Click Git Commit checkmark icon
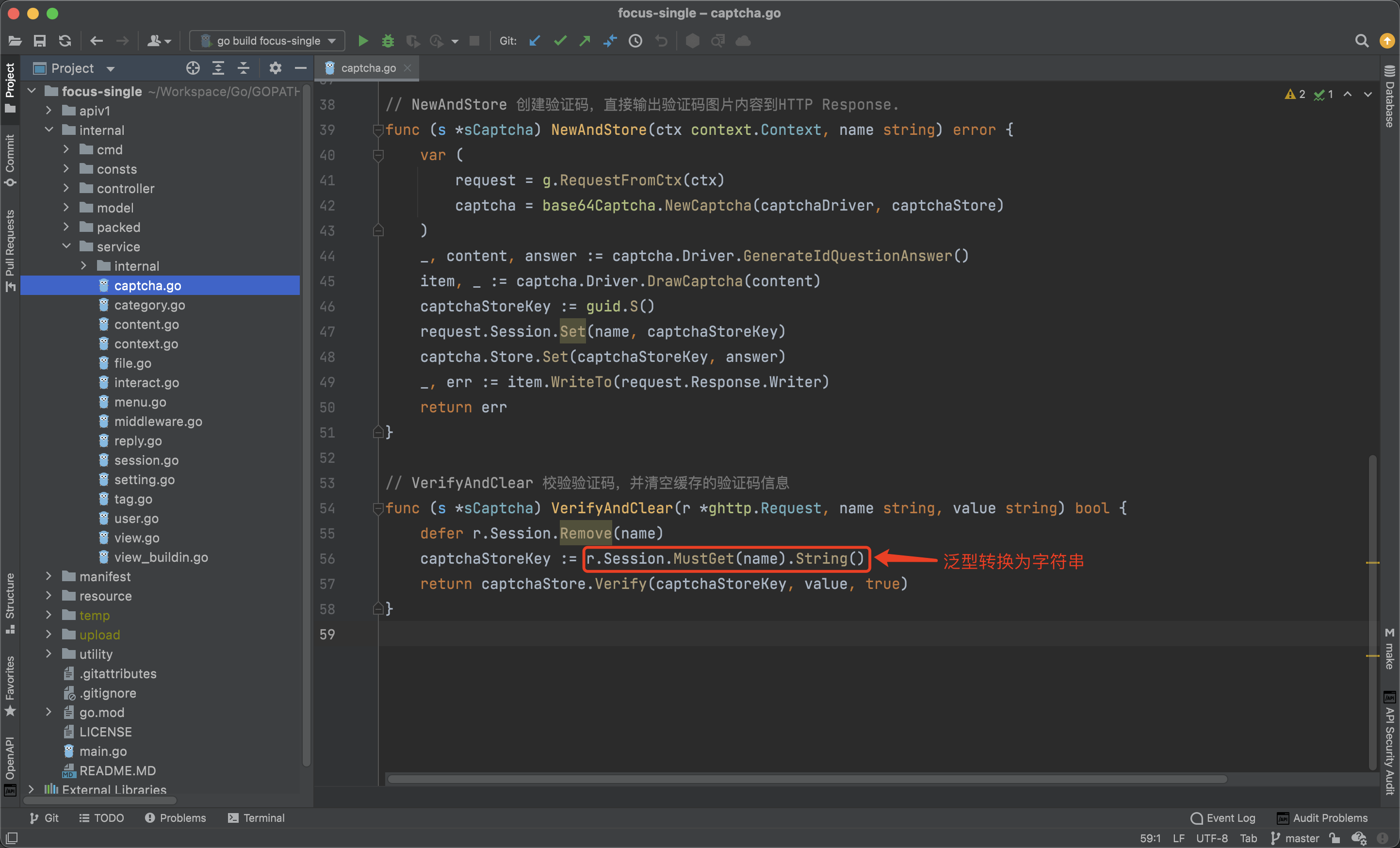The image size is (1400, 848). click(x=560, y=41)
